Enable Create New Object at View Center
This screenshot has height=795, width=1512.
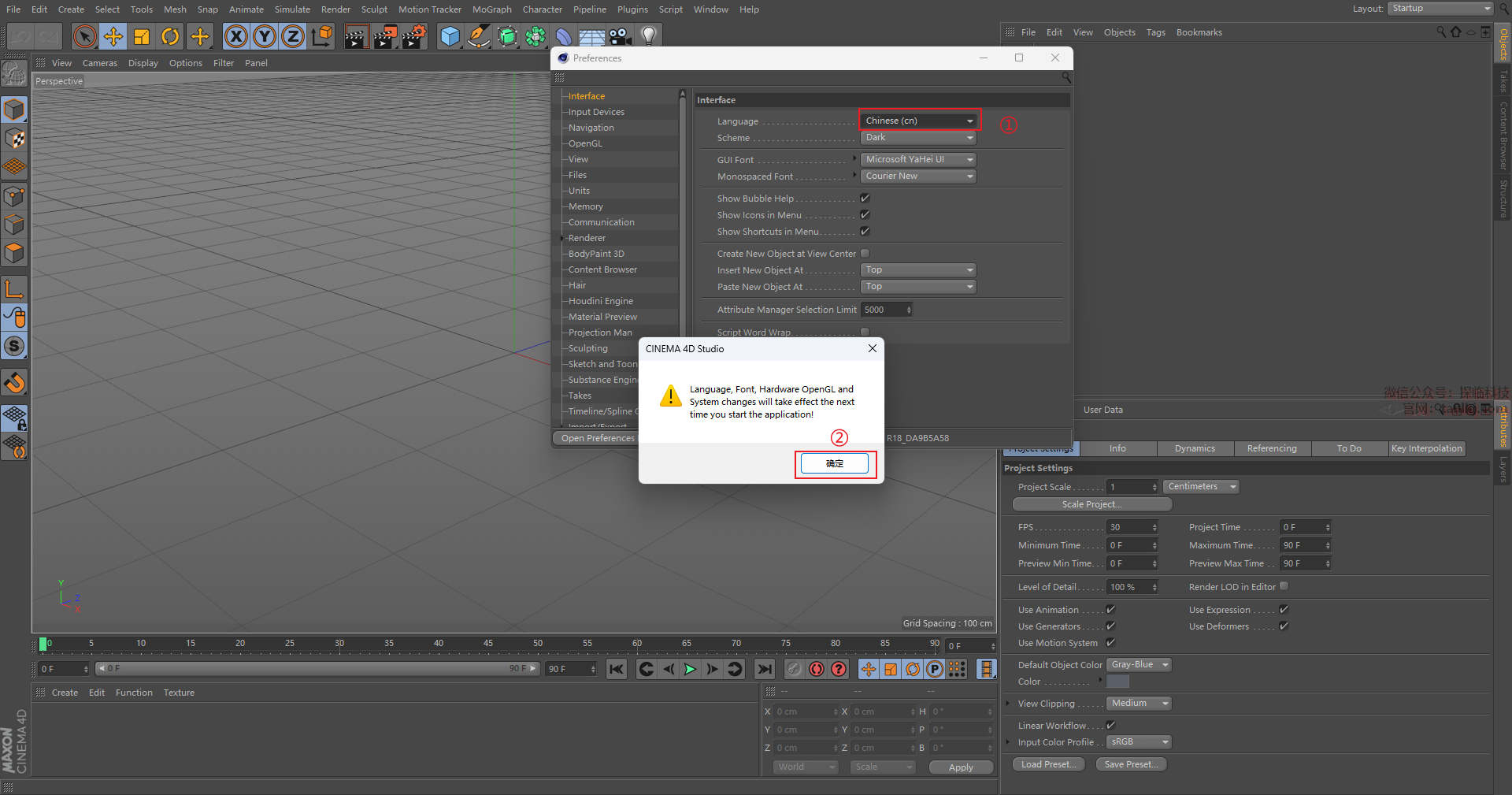click(x=865, y=254)
